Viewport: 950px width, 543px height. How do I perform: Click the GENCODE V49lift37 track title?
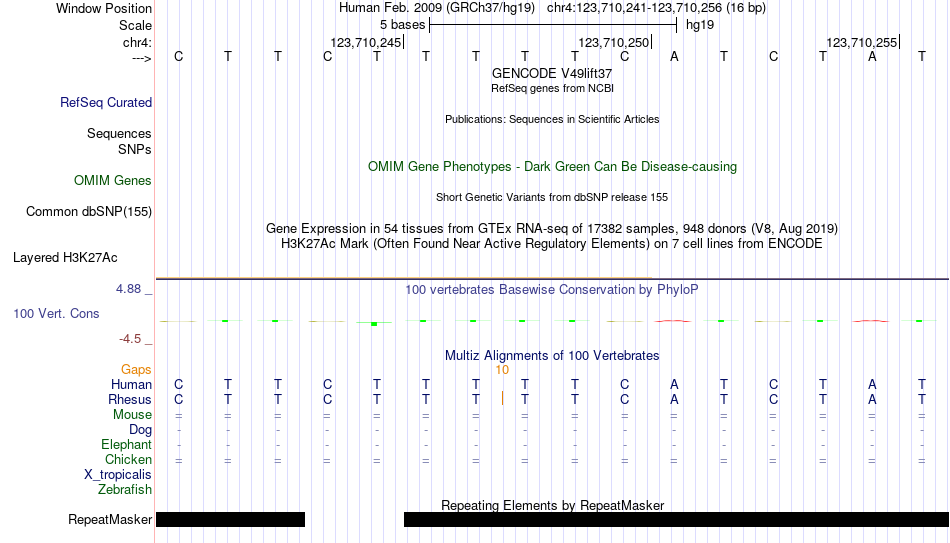click(x=552, y=73)
